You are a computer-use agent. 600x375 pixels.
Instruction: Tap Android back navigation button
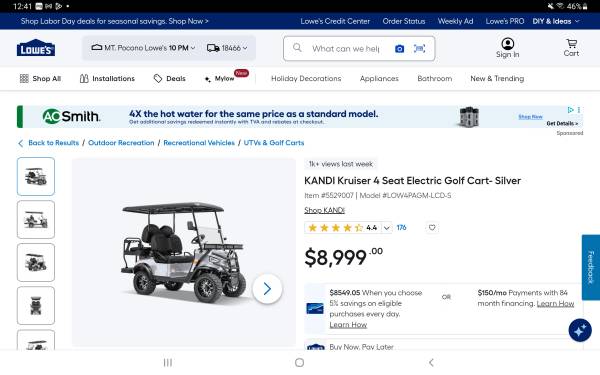pos(431,362)
